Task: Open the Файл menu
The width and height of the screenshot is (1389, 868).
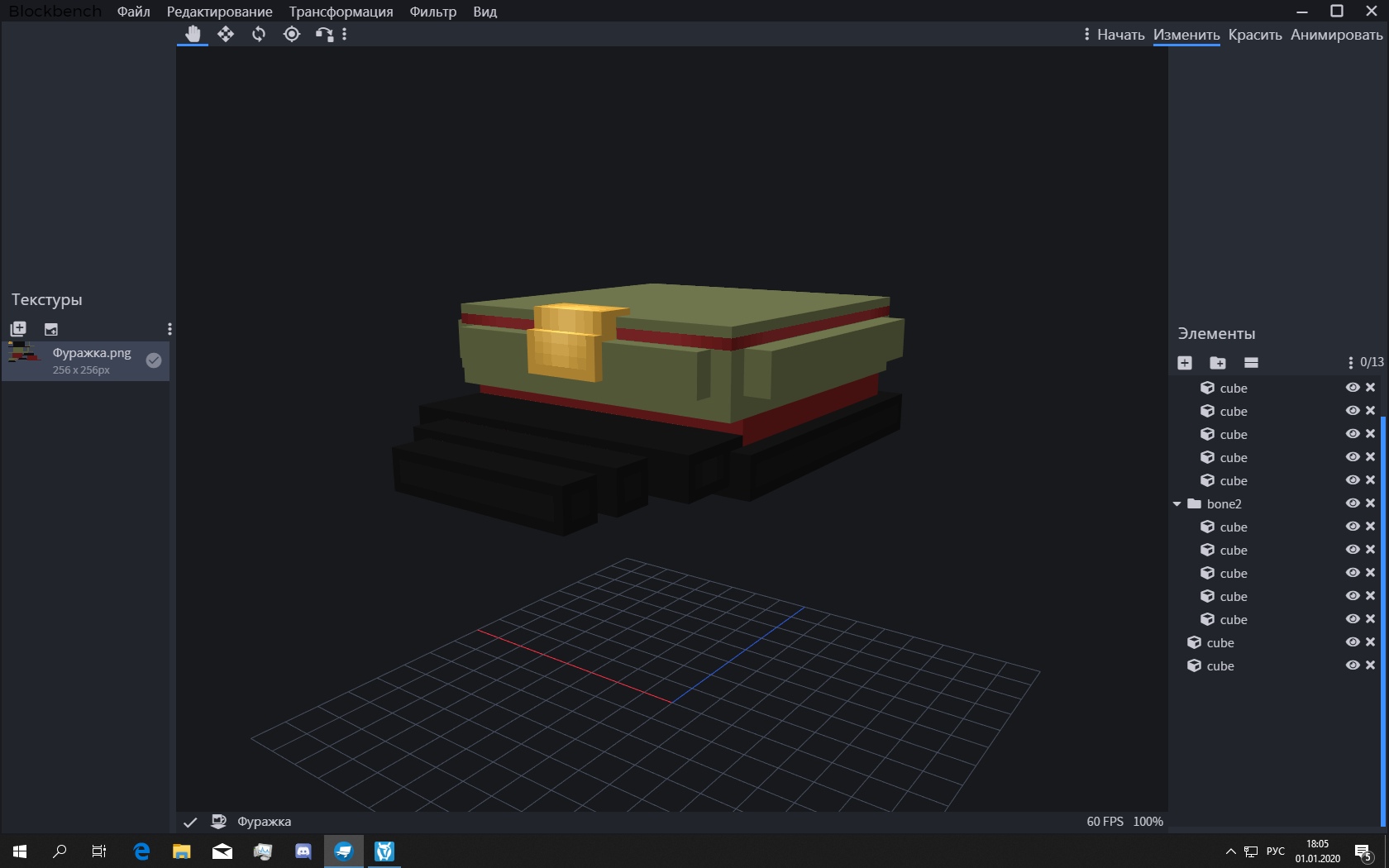Action: [x=133, y=12]
